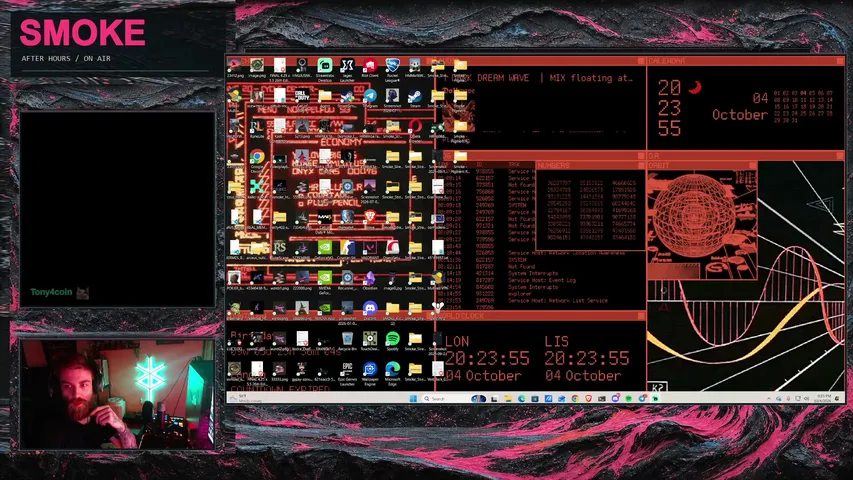Open the Spotify desktop shortcut
Image resolution: width=853 pixels, height=480 pixels.
393,341
